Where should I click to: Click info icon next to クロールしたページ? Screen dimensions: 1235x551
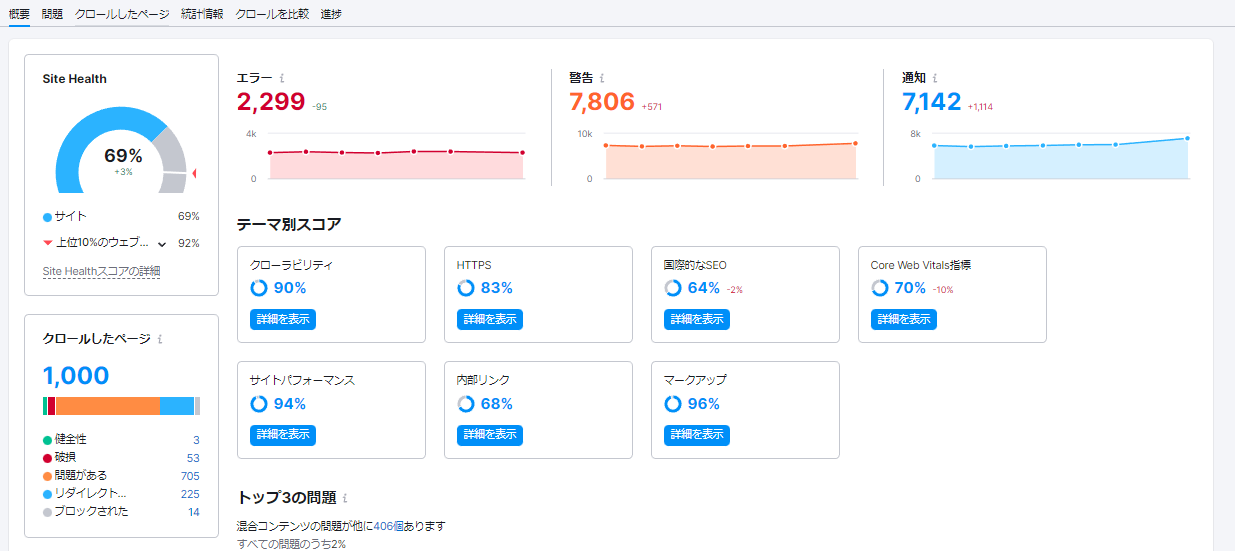tap(160, 339)
